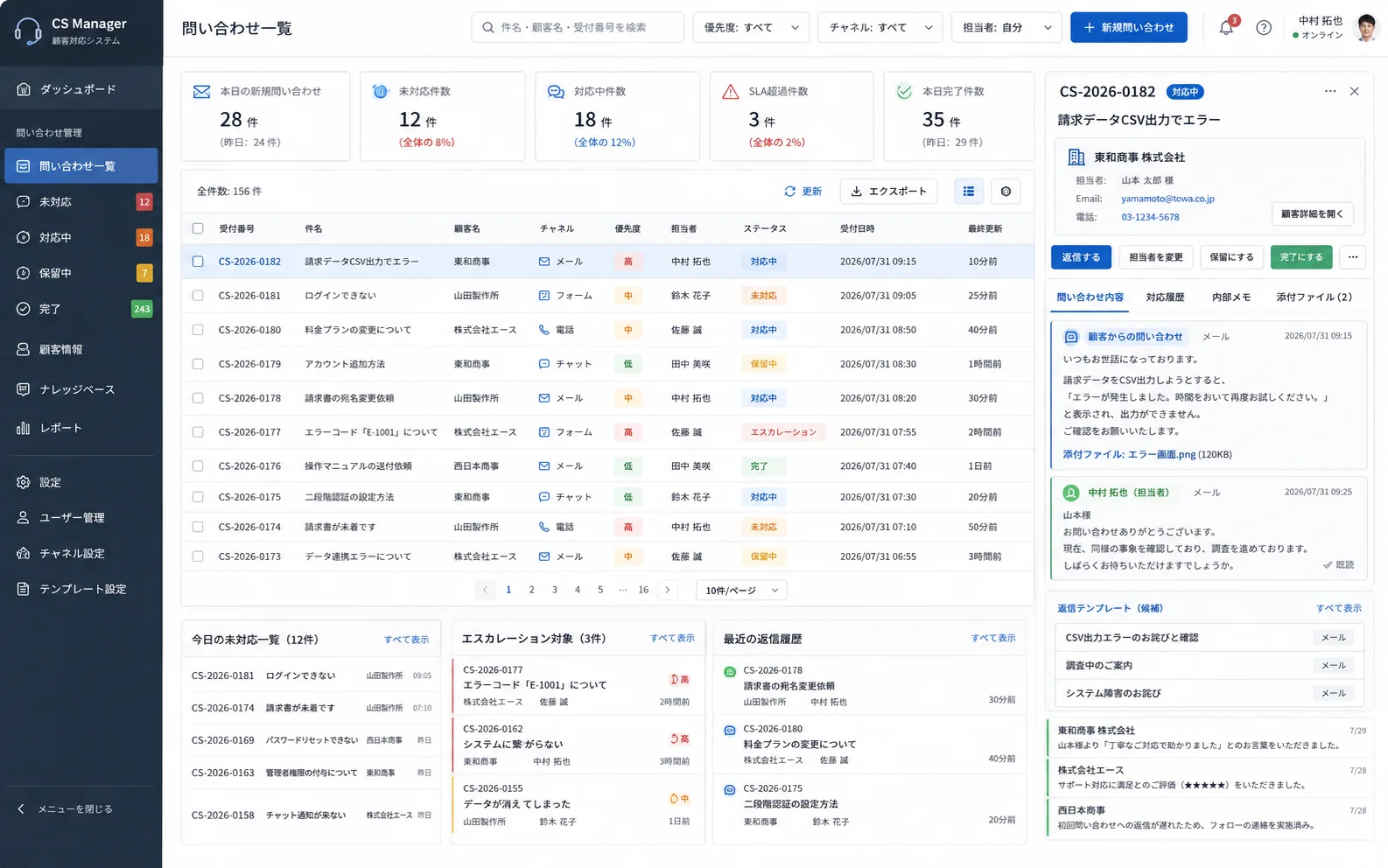Open レポート in the sidebar

click(x=81, y=428)
